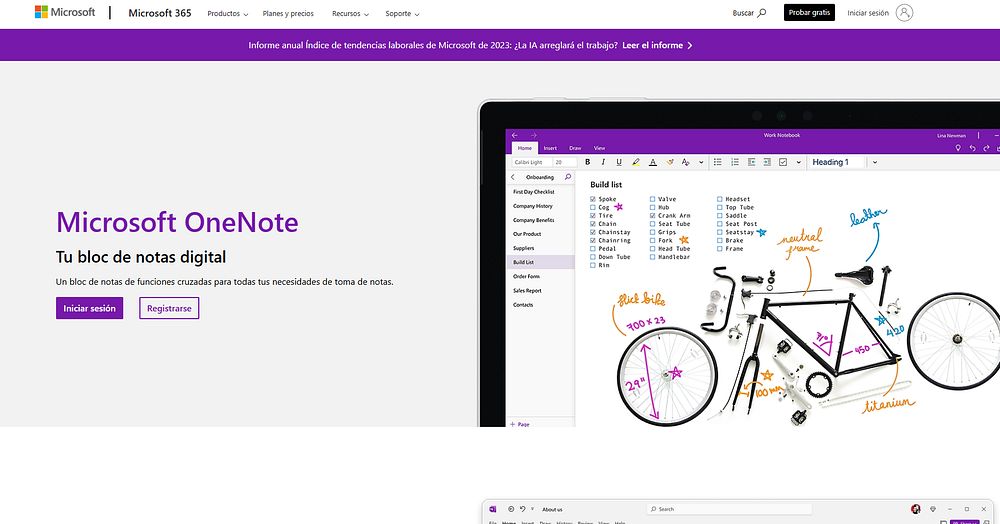Select the yellow highlighter tool
Screen dimensions: 1000x524
tap(635, 162)
